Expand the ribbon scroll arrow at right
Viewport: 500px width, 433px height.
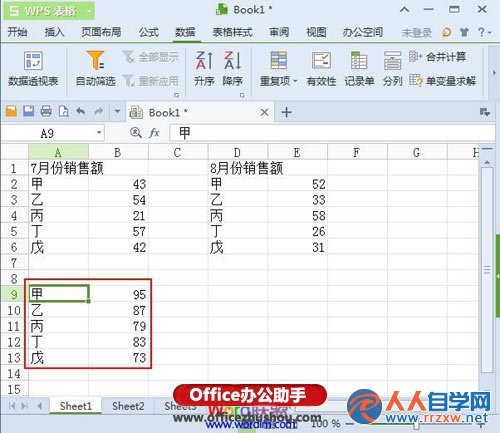click(494, 73)
